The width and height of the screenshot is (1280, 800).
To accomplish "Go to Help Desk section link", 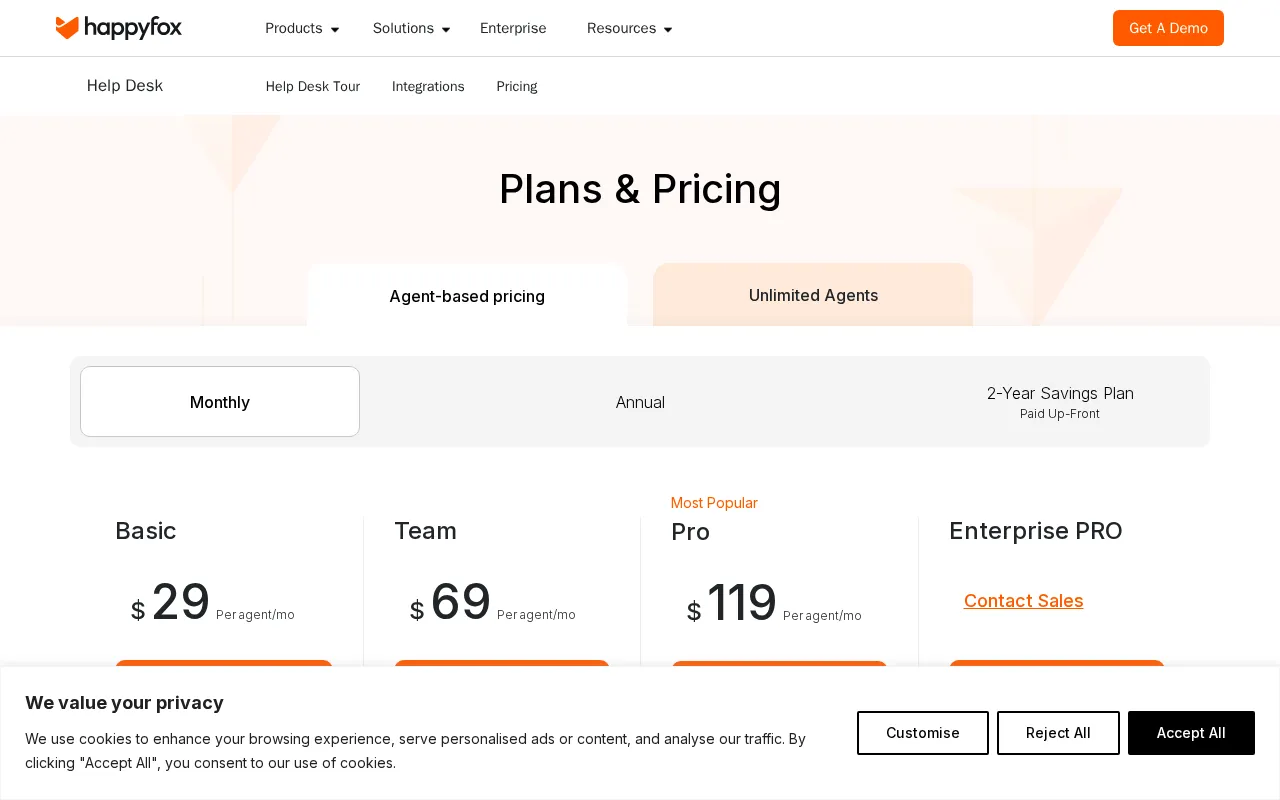I will click(x=125, y=86).
